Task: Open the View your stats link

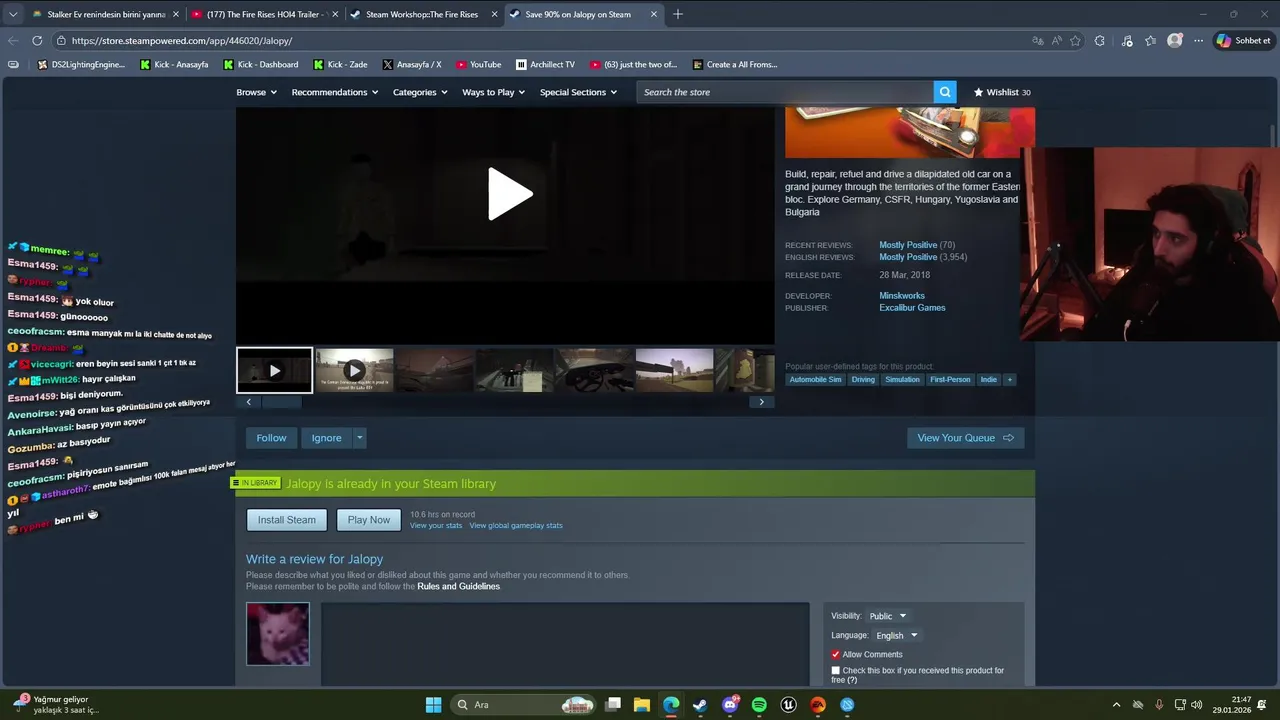Action: 436,526
